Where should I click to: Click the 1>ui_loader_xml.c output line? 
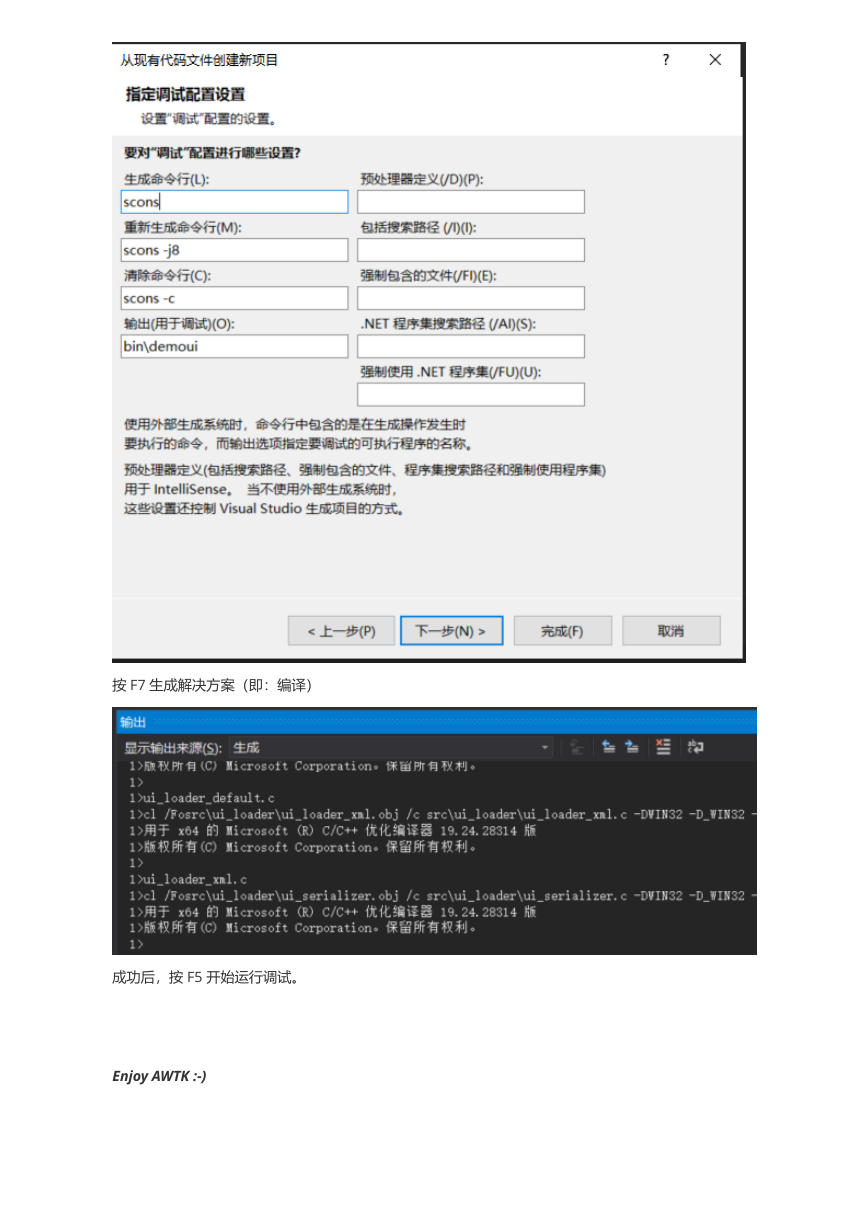188,879
